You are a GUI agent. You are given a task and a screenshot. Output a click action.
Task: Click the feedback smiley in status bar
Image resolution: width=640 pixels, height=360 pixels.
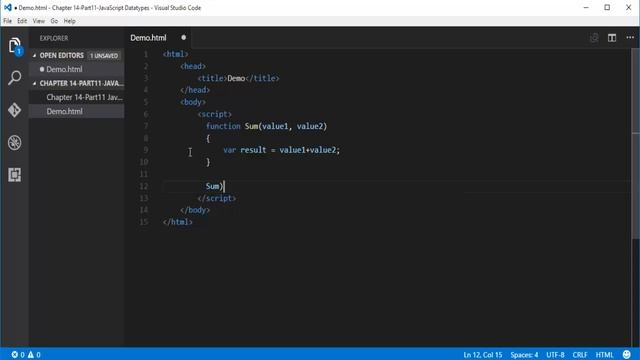point(627,354)
